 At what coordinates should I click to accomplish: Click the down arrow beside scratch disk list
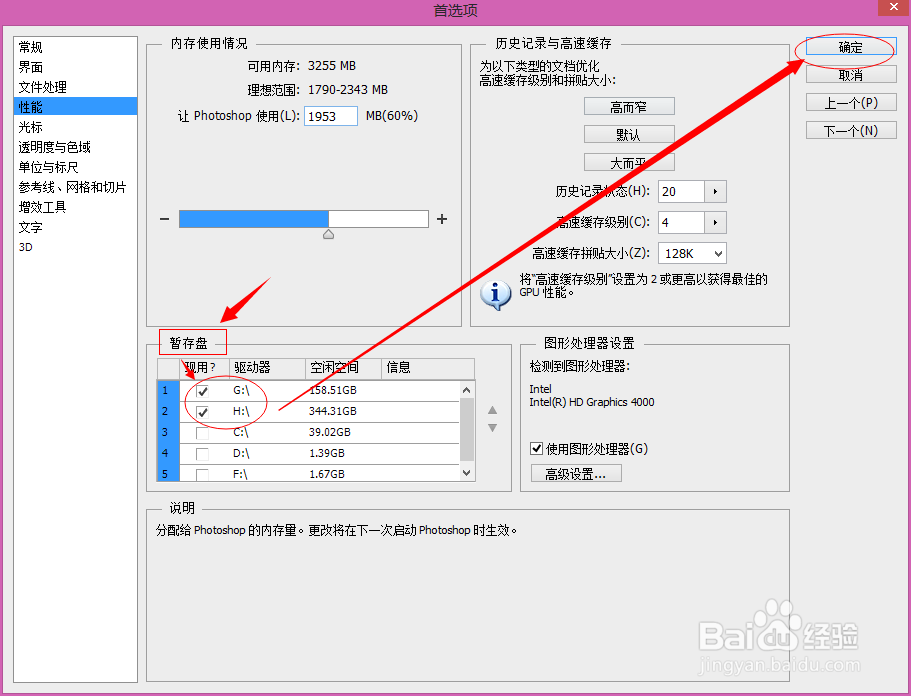point(492,426)
